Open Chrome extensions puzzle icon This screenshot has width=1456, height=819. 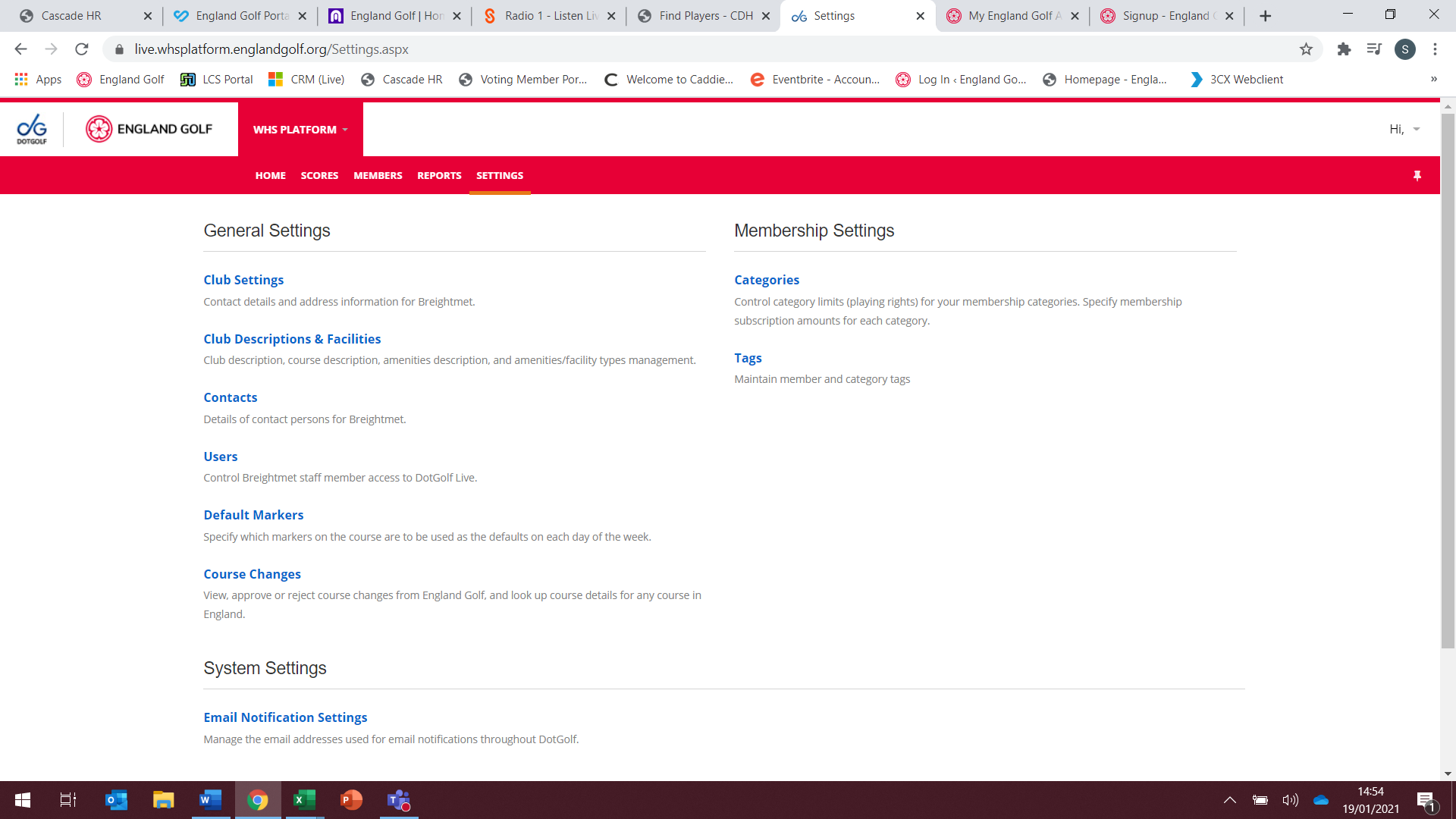[x=1344, y=49]
